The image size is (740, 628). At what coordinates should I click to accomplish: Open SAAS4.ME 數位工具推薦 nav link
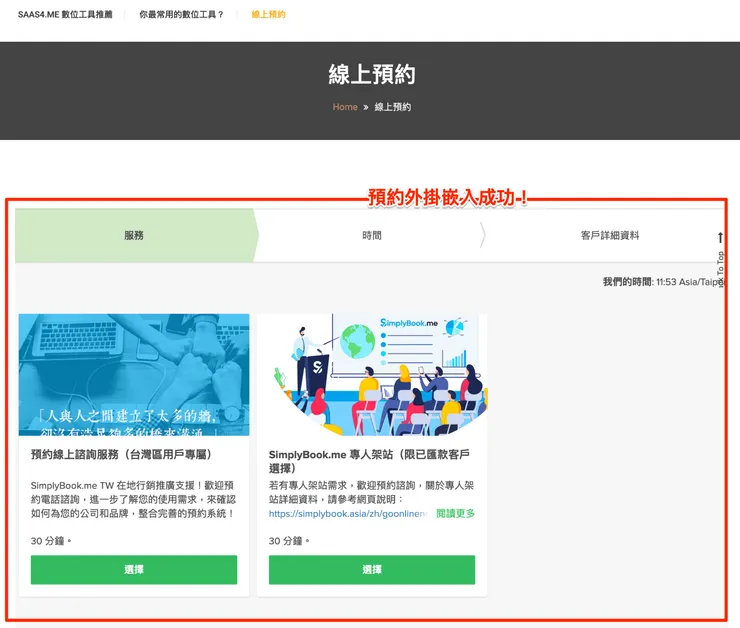click(x=65, y=15)
